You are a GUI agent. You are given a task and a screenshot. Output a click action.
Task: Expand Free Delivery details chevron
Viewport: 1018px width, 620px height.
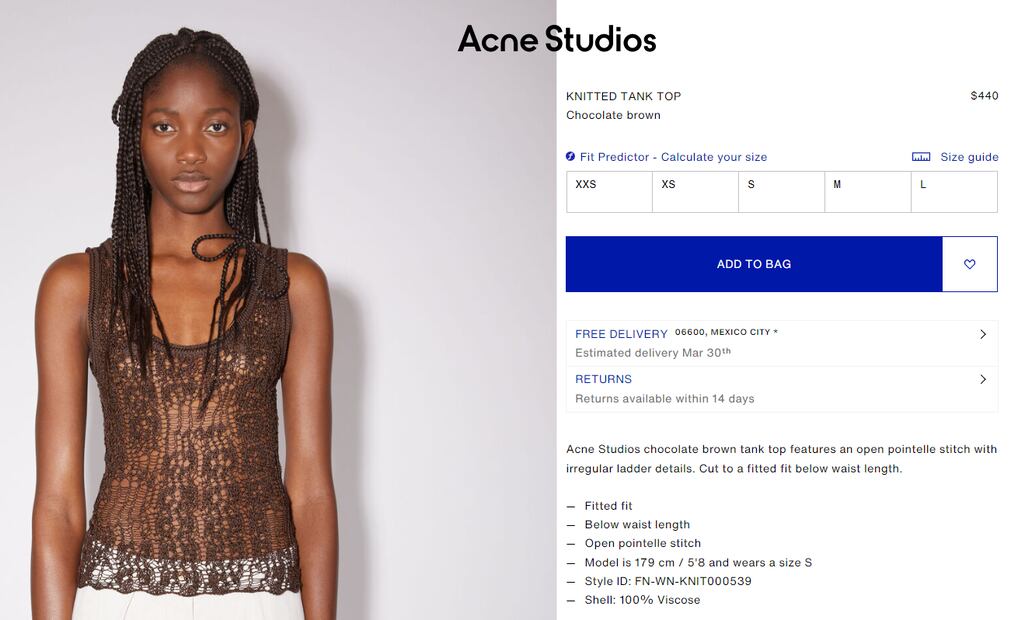point(983,334)
